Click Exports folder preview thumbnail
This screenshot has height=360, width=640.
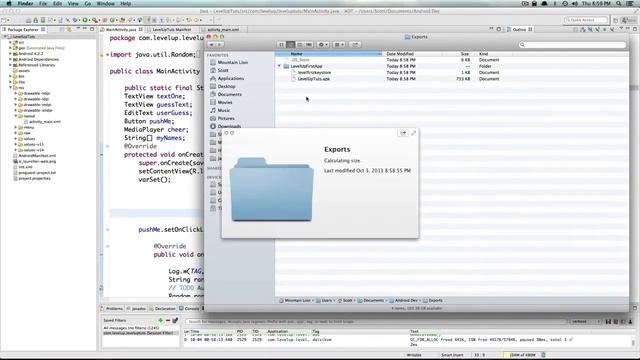coord(272,189)
